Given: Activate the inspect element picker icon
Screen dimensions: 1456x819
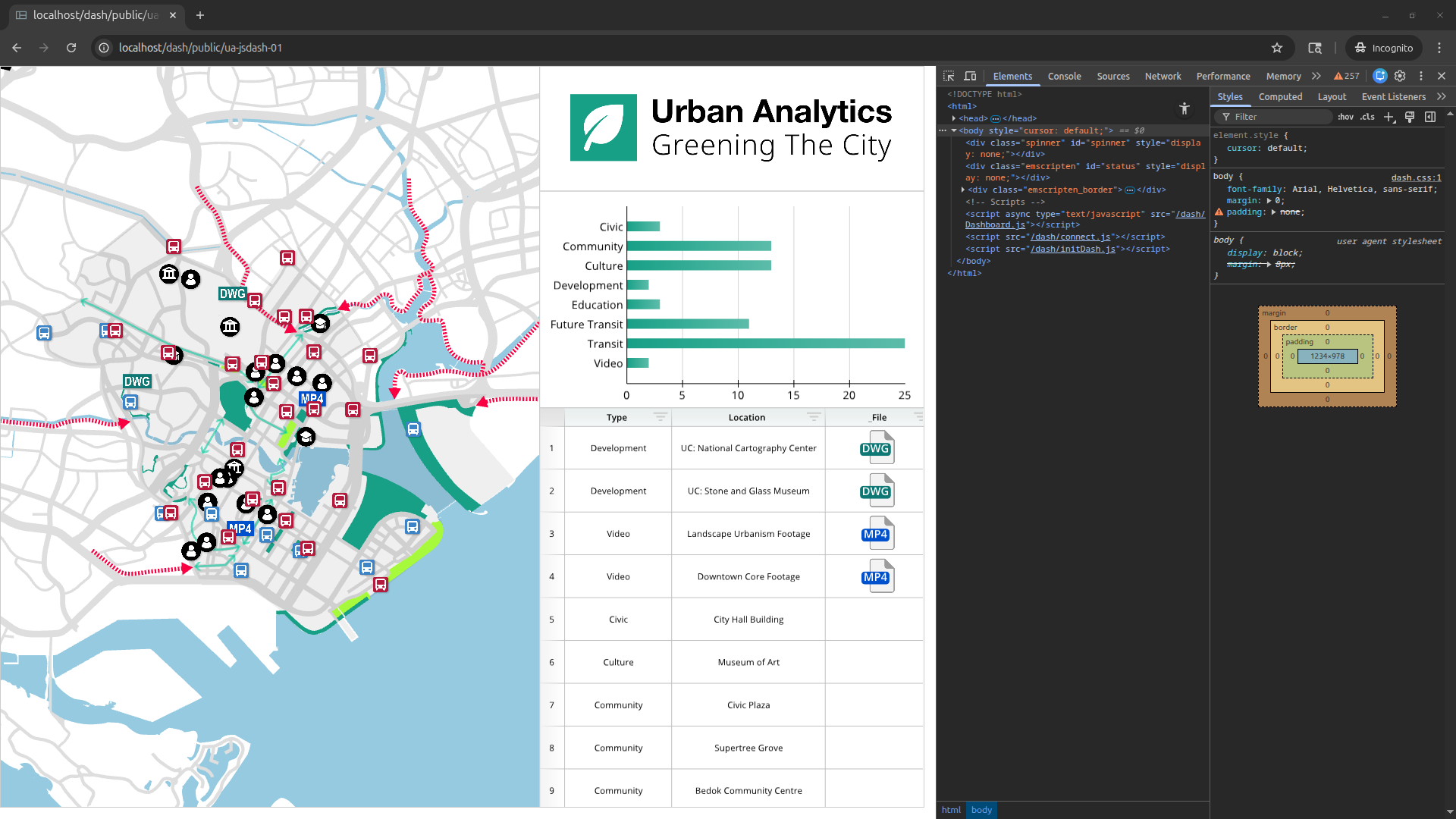Looking at the screenshot, I should pos(949,76).
